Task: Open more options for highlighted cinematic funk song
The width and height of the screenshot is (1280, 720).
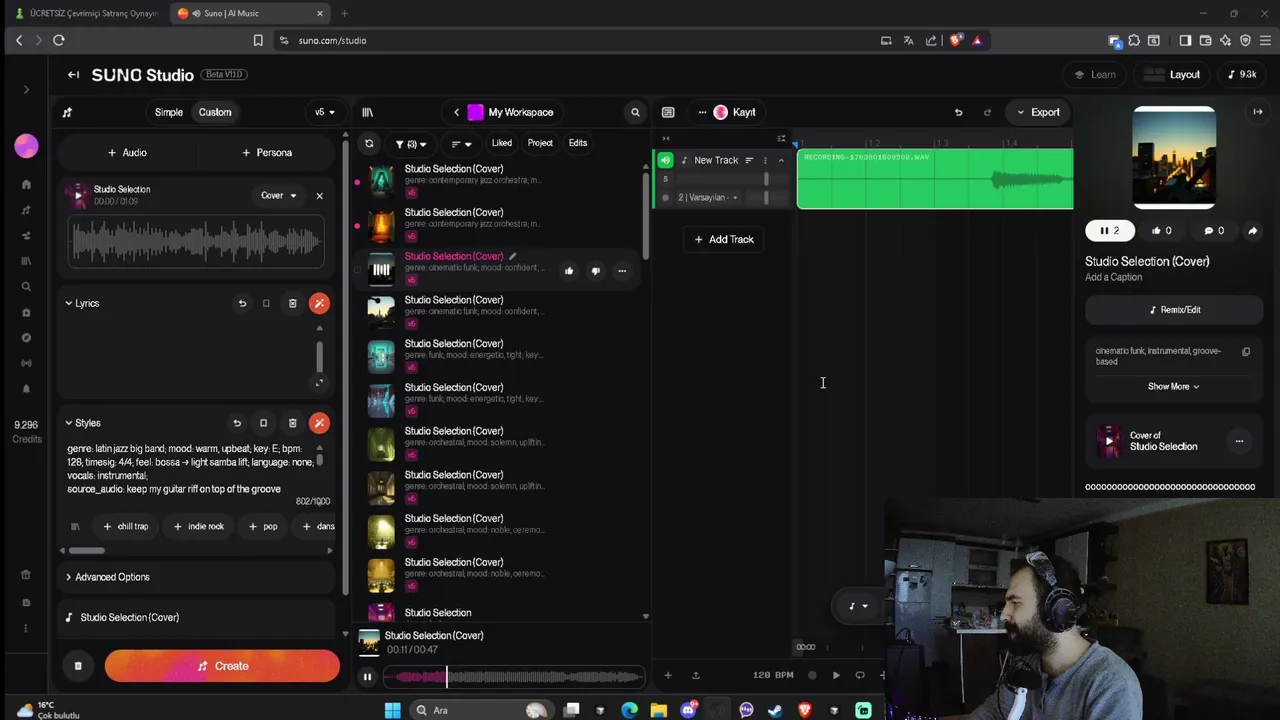Action: click(622, 271)
